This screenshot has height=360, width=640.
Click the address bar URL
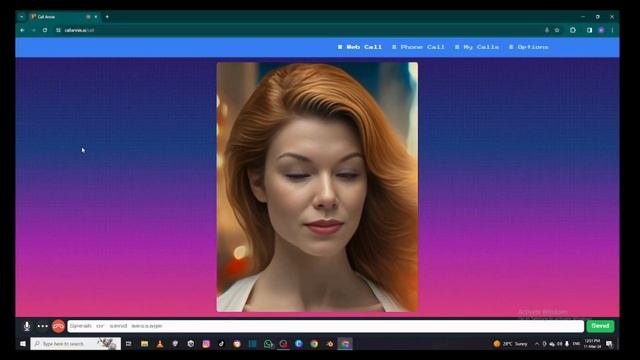80,30
